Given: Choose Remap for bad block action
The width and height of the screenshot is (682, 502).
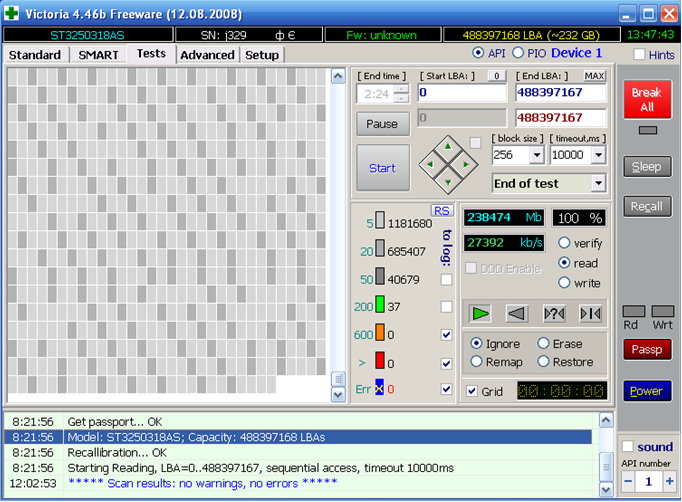Looking at the screenshot, I should coord(476,361).
